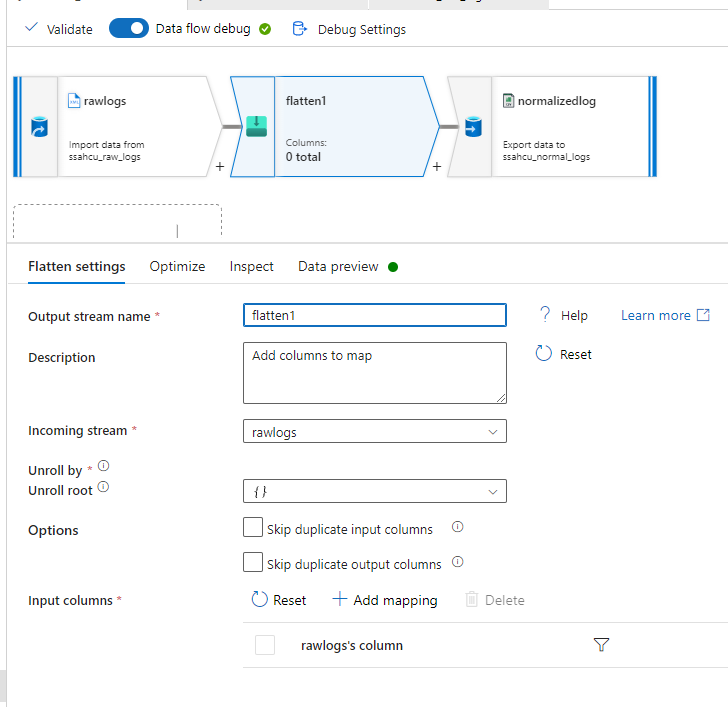Screen dimensions: 728x707
Task: Click the Incoming stream dropdown chevron
Action: [493, 432]
